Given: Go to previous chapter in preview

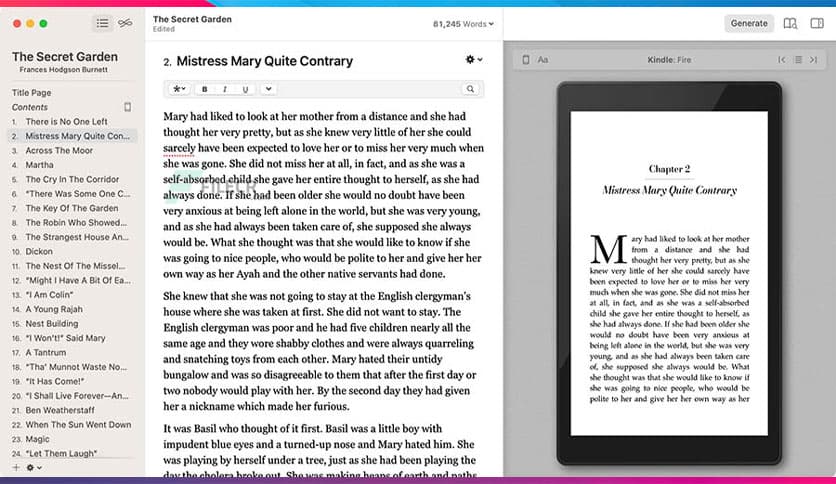Looking at the screenshot, I should click(x=782, y=60).
